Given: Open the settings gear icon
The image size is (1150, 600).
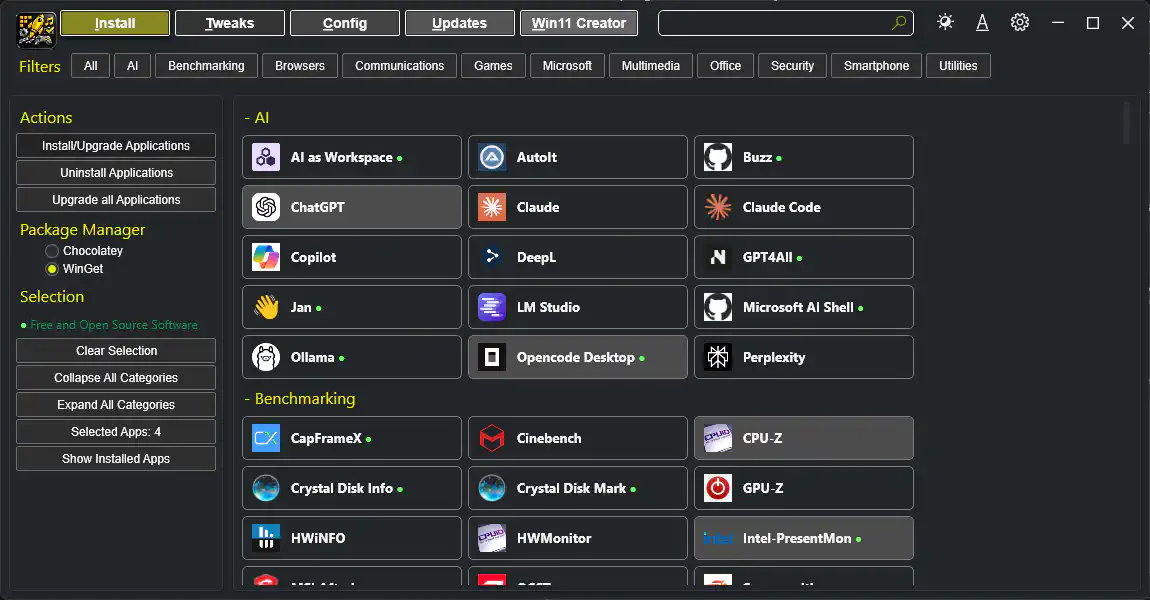Looking at the screenshot, I should (1019, 23).
